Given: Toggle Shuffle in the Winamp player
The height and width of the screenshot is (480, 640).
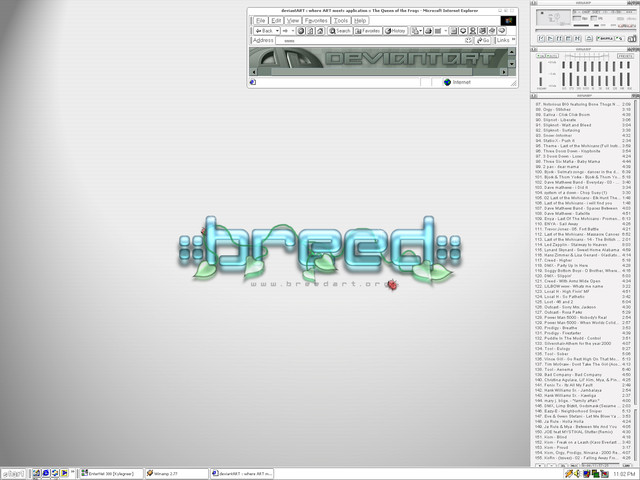Looking at the screenshot, I should click(605, 38).
